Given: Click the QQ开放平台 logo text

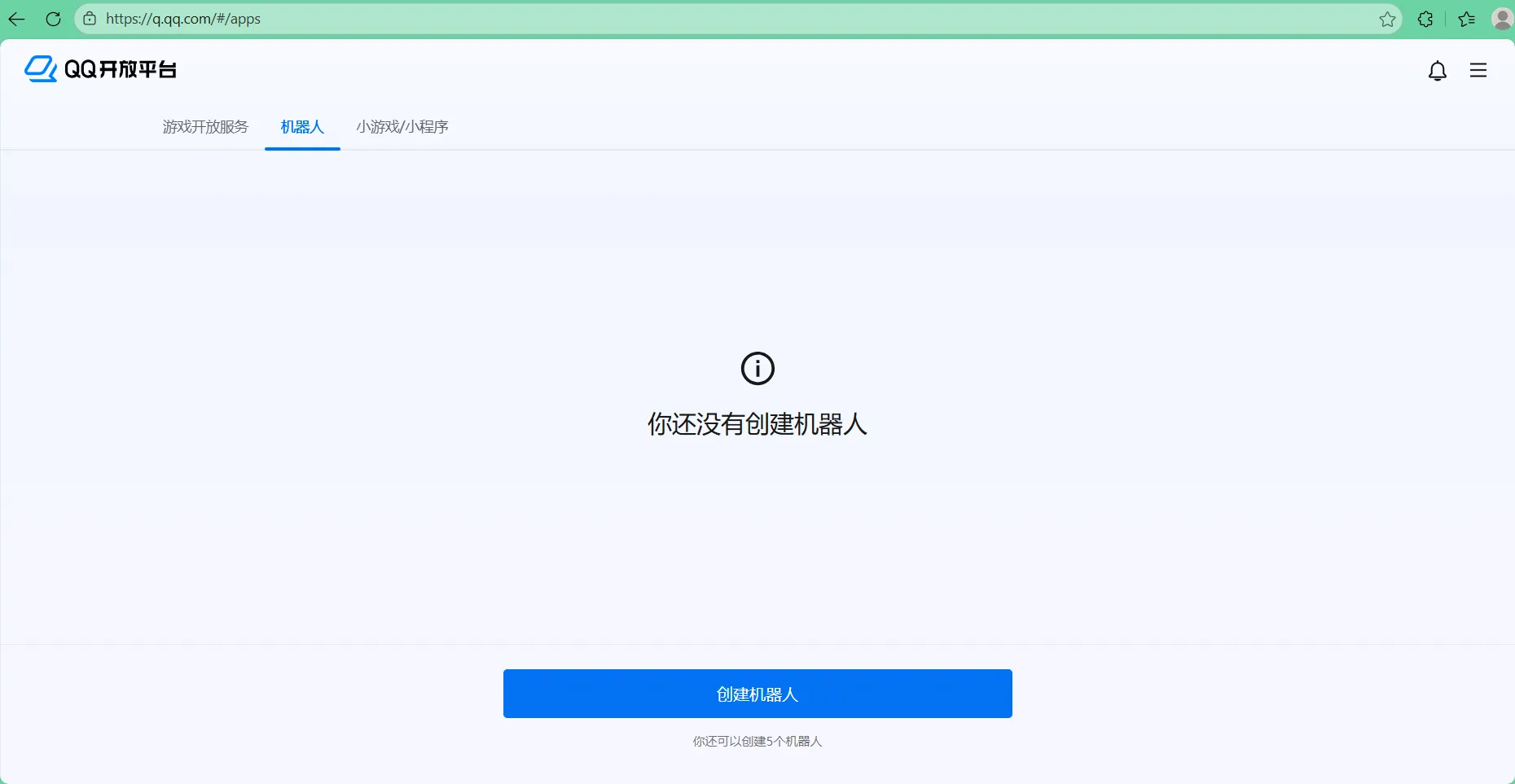Looking at the screenshot, I should (120, 70).
